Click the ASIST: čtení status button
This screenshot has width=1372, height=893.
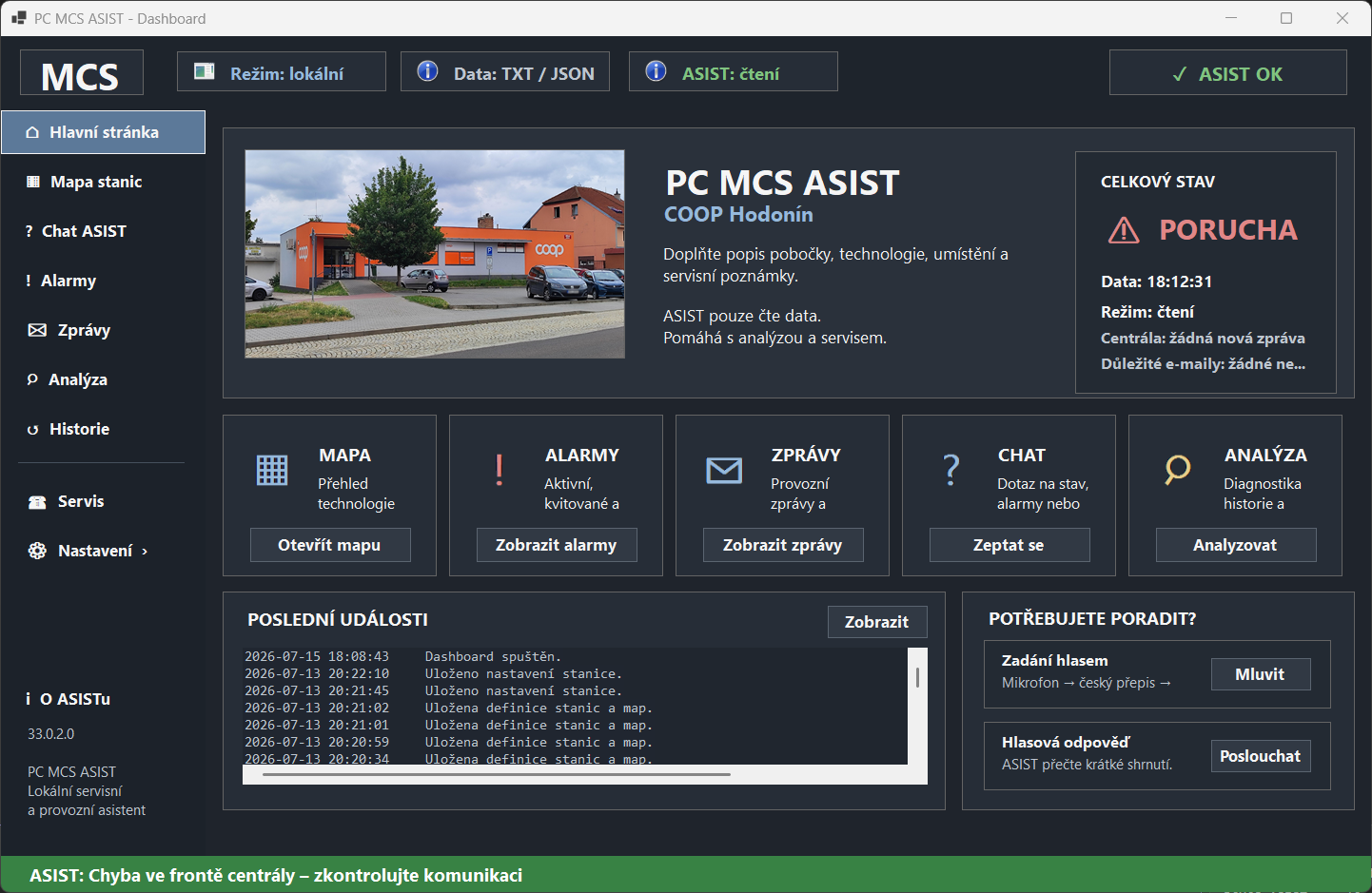point(734,72)
